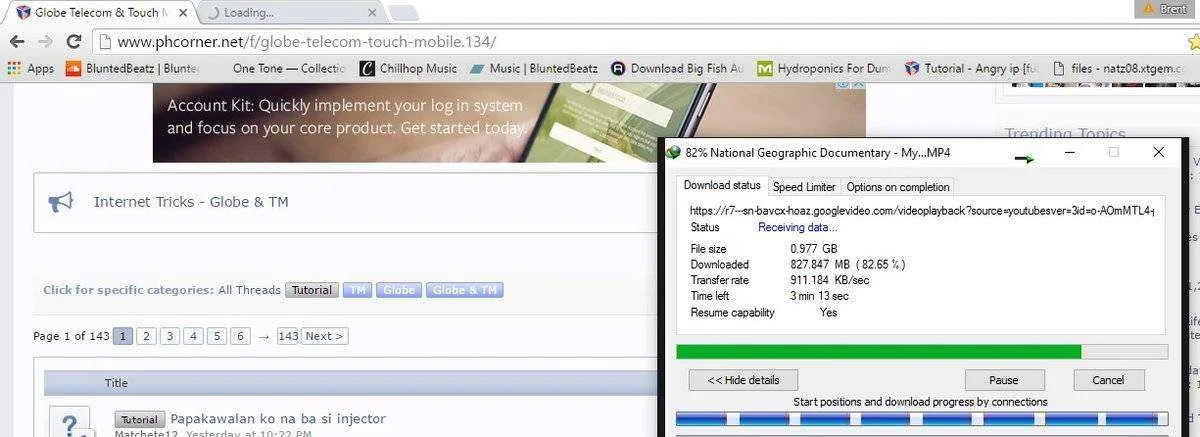Select the Speed Limiter tab

click(804, 187)
